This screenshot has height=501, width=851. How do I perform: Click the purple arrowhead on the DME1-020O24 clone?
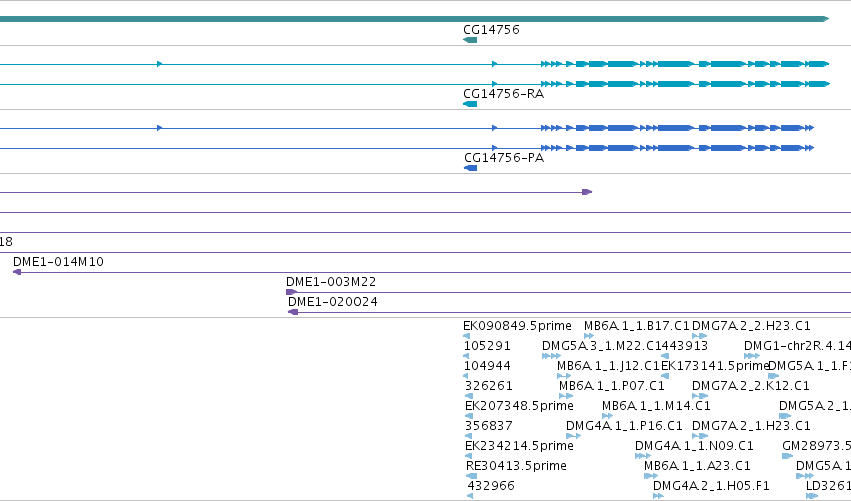point(293,312)
